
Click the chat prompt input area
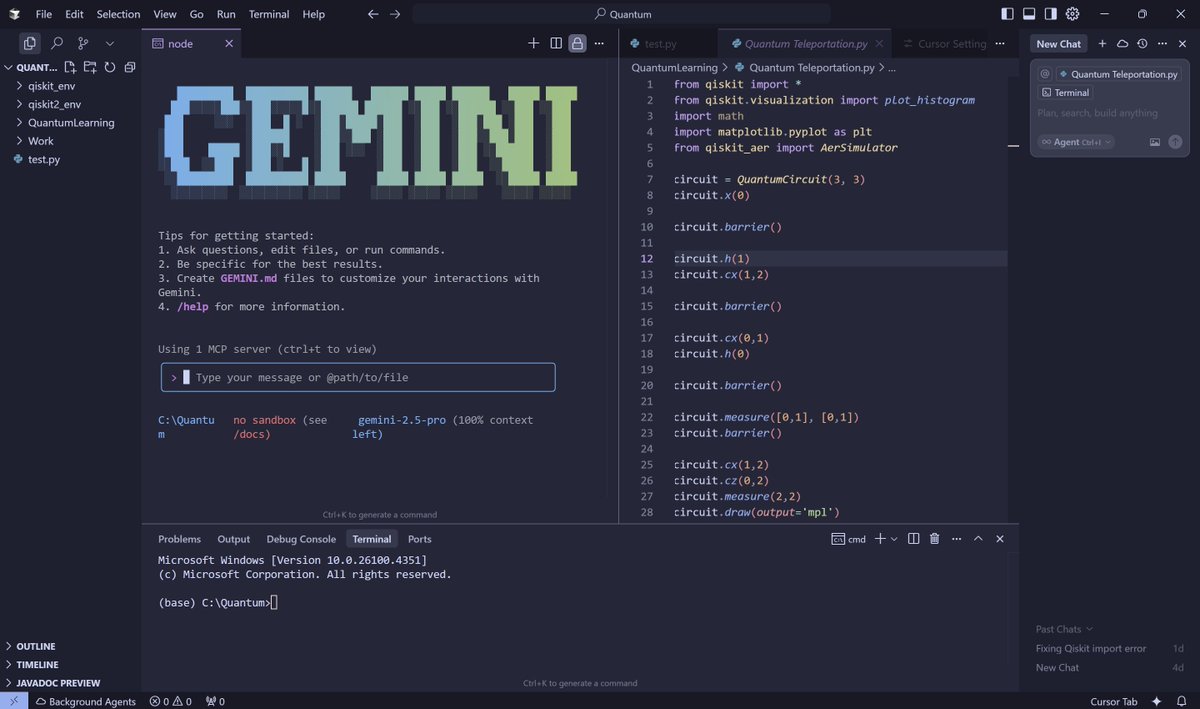pyautogui.click(x=1110, y=113)
